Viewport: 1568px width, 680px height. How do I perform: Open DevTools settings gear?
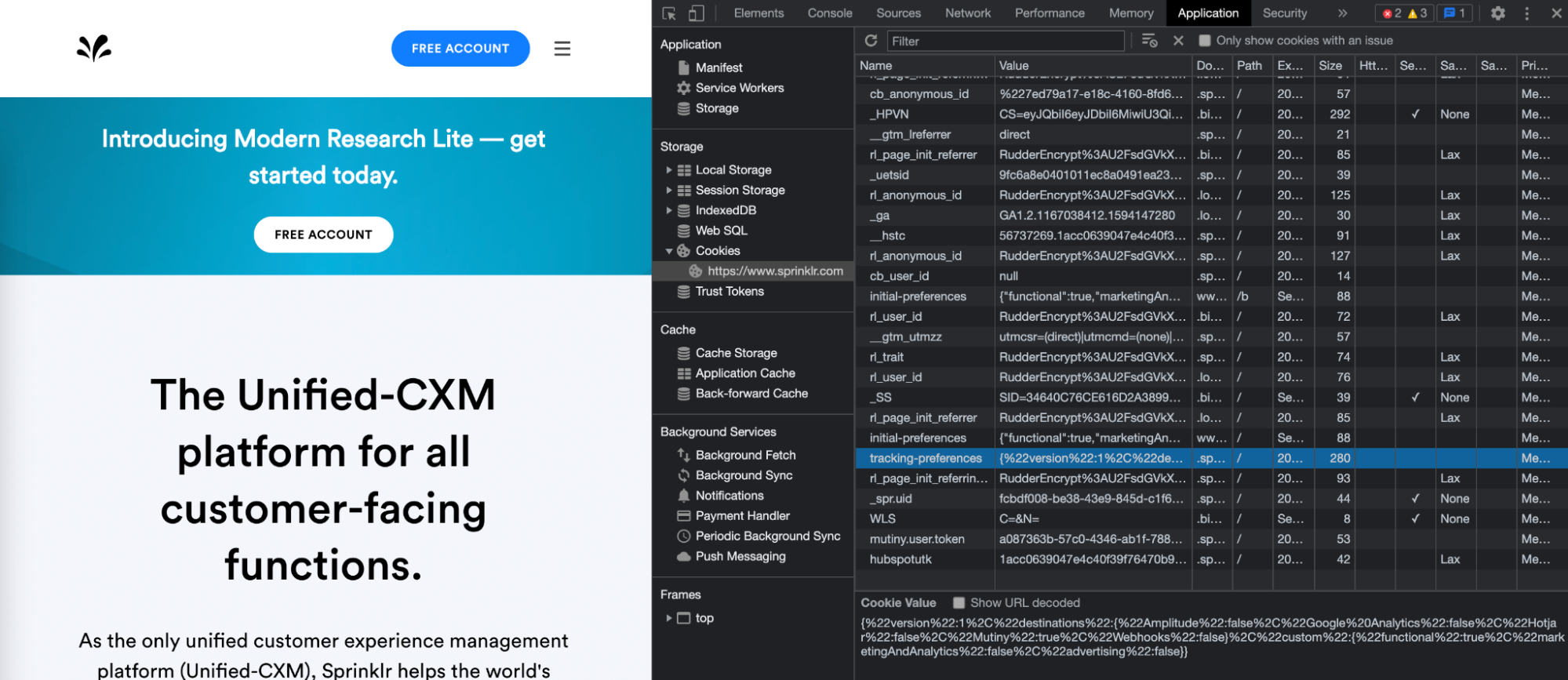coord(1497,13)
